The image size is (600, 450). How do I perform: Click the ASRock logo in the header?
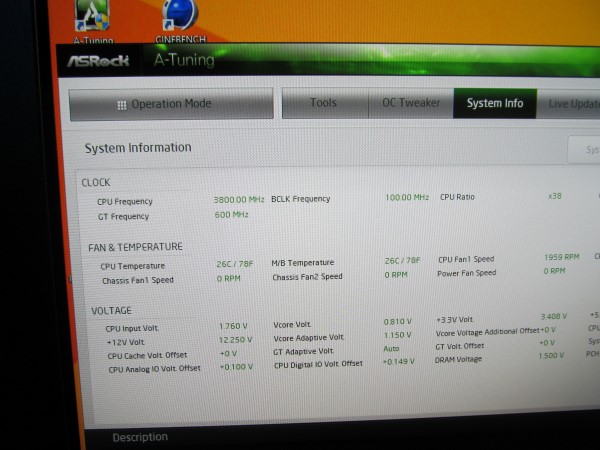coord(98,61)
